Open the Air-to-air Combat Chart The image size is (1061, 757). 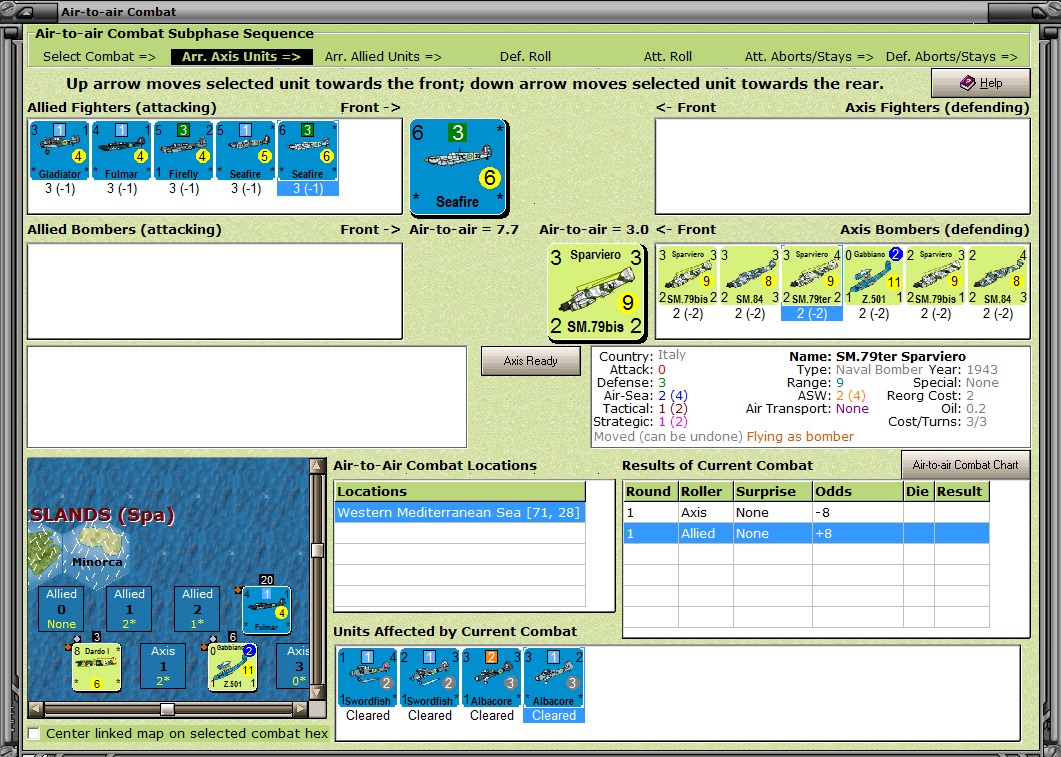[x=966, y=465]
